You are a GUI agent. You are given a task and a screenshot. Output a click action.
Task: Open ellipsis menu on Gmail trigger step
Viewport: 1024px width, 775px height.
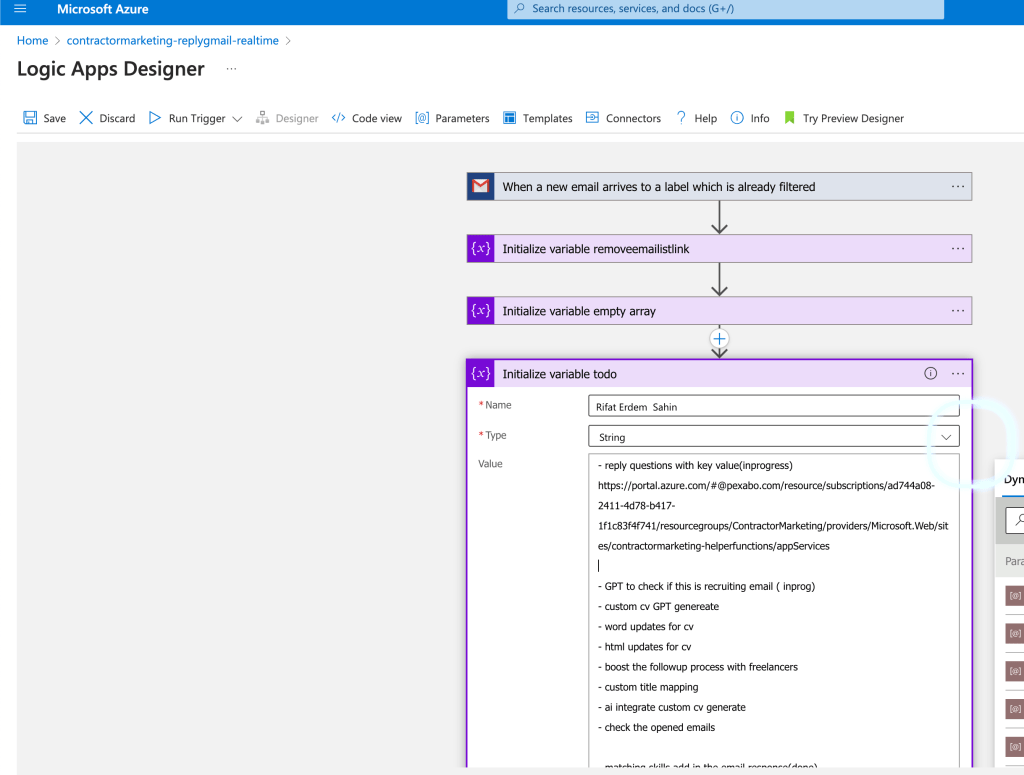coord(957,187)
